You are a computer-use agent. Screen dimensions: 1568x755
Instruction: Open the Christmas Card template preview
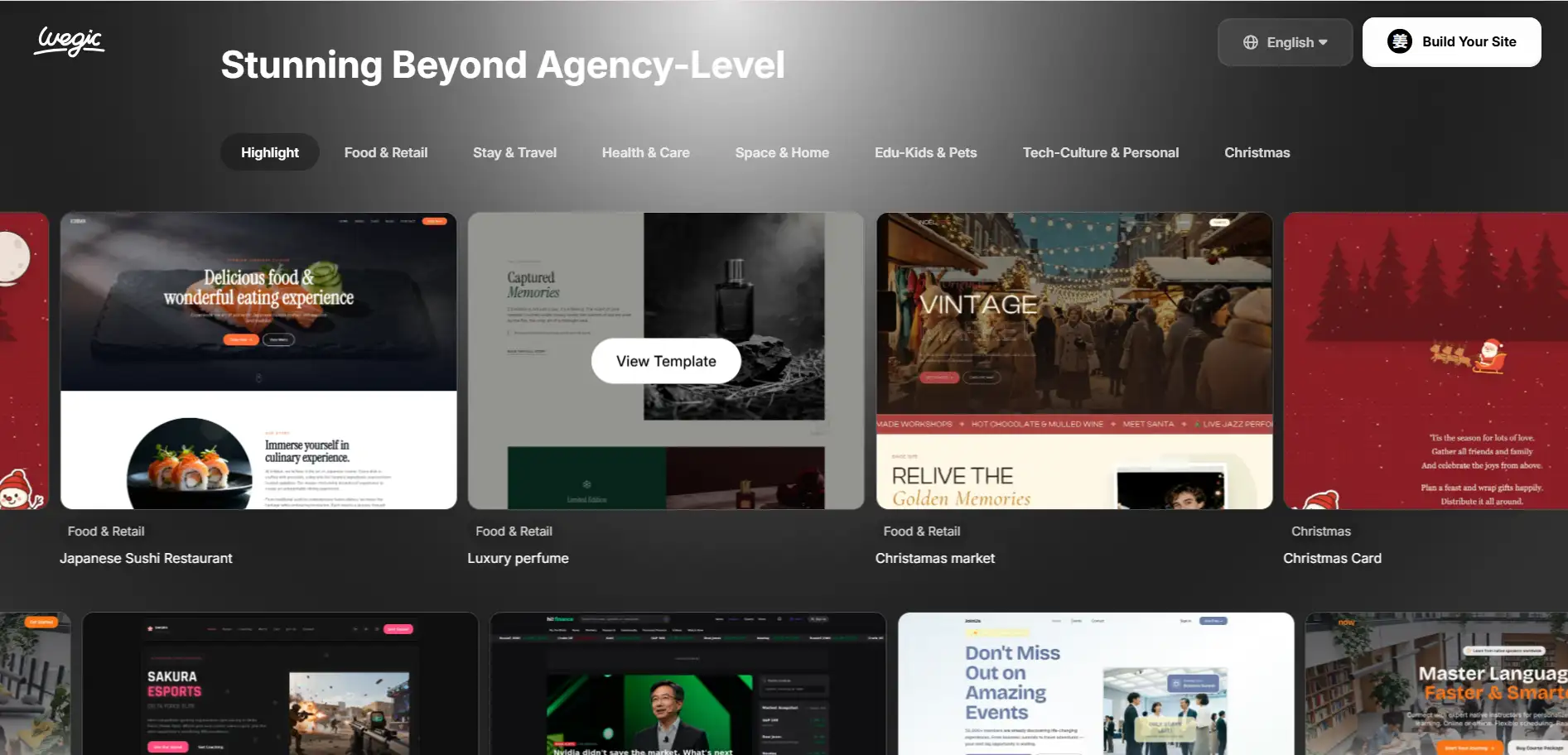point(1425,361)
